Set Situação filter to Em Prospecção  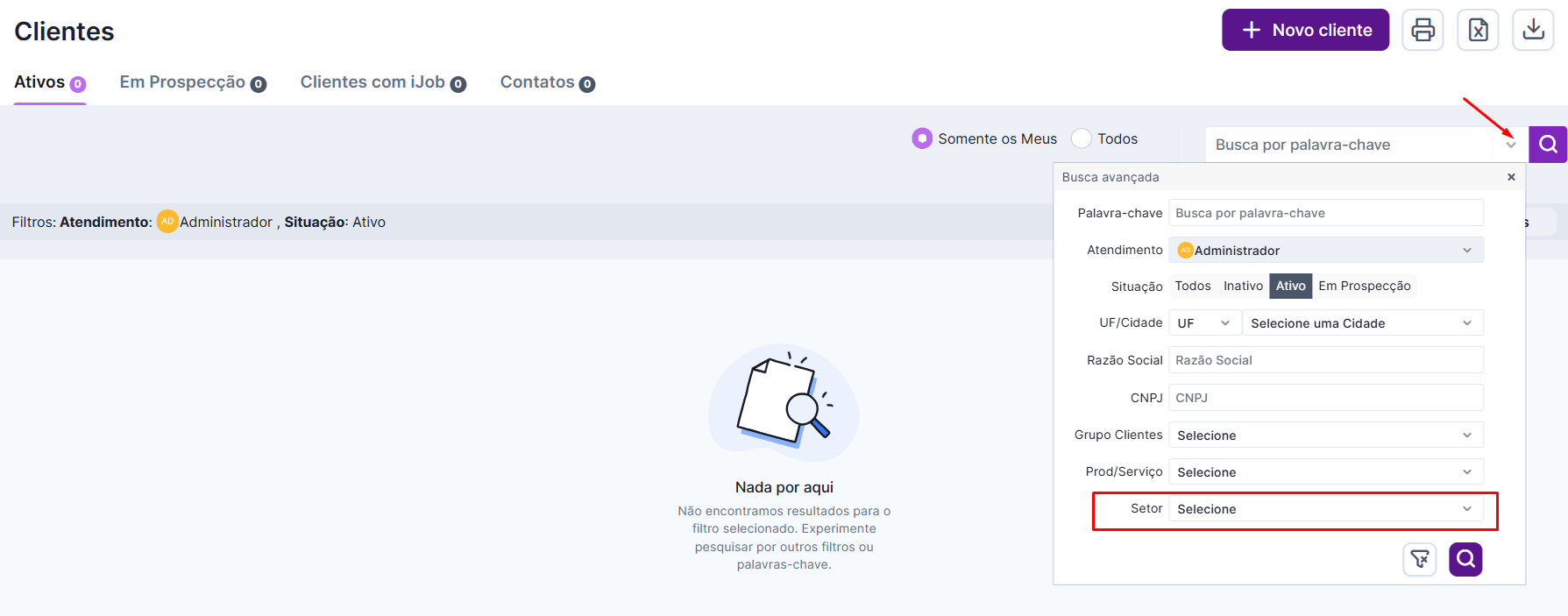coord(1364,286)
